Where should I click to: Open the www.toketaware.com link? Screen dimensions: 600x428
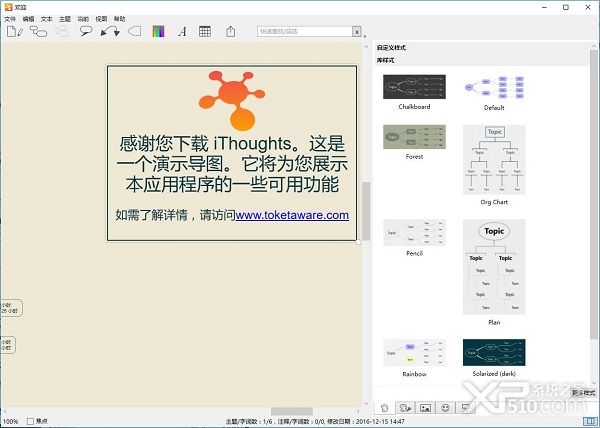pos(292,215)
